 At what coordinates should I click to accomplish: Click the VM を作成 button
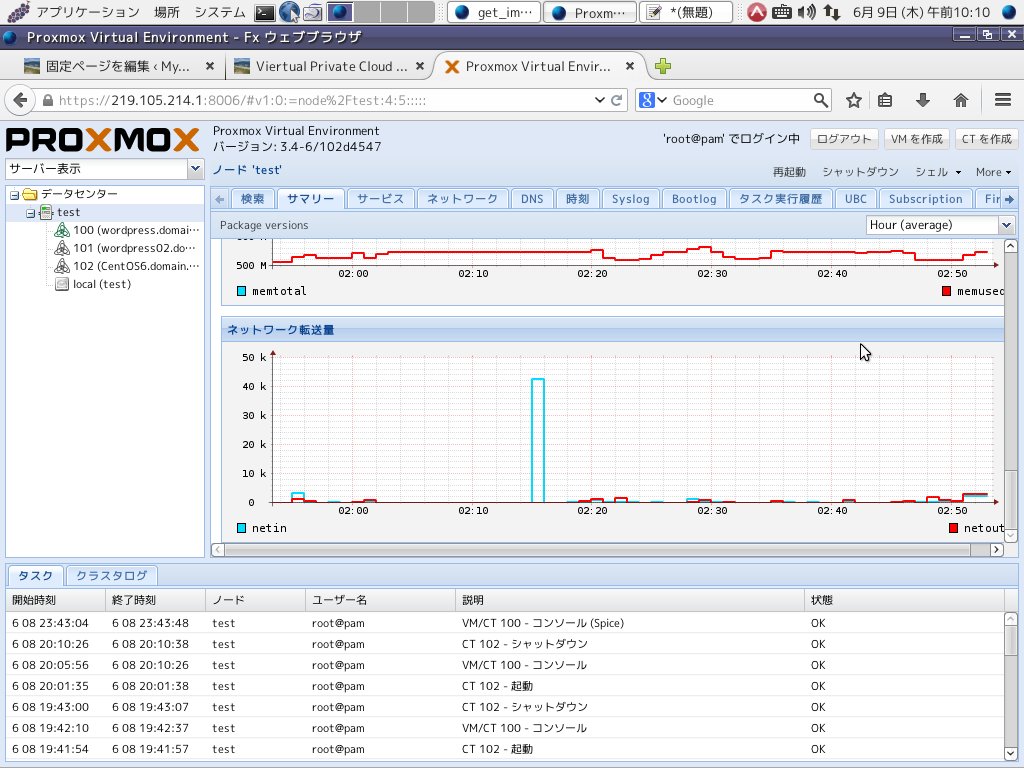[916, 139]
